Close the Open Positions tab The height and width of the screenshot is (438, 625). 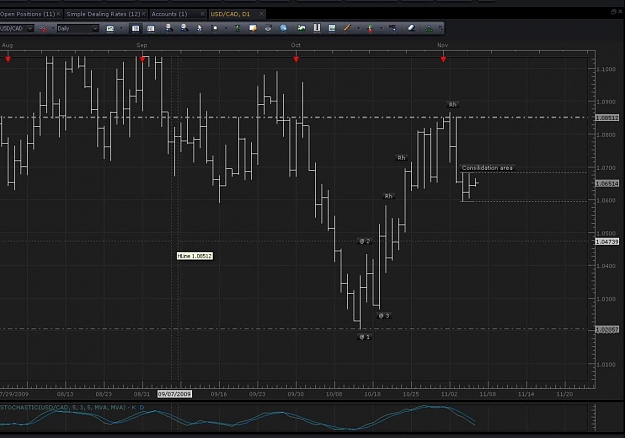(59, 14)
